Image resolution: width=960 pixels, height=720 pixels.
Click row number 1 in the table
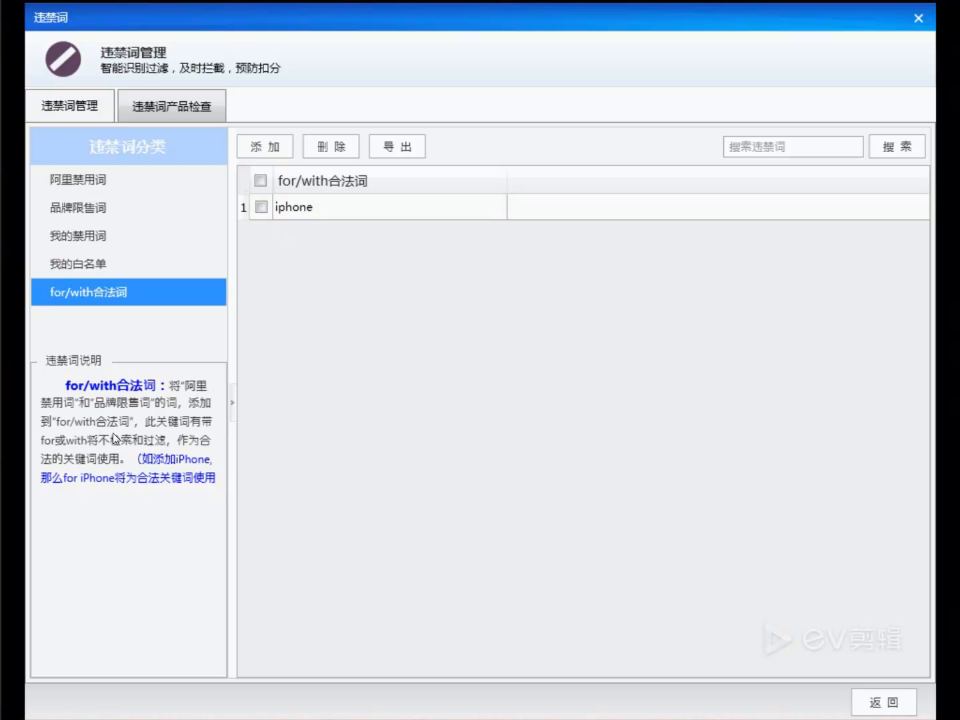click(x=244, y=208)
